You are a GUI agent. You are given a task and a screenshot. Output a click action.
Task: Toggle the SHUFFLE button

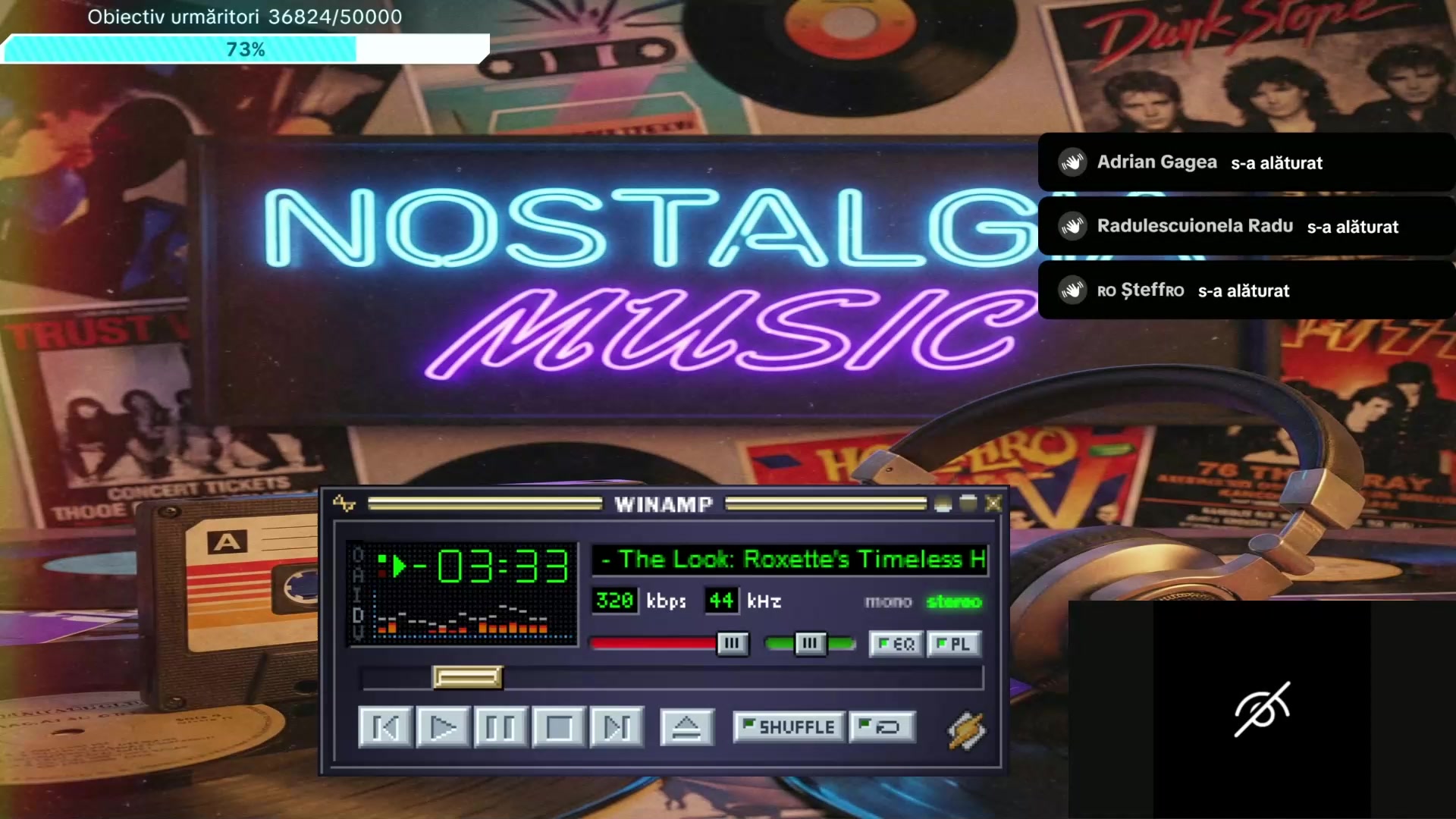pyautogui.click(x=789, y=726)
